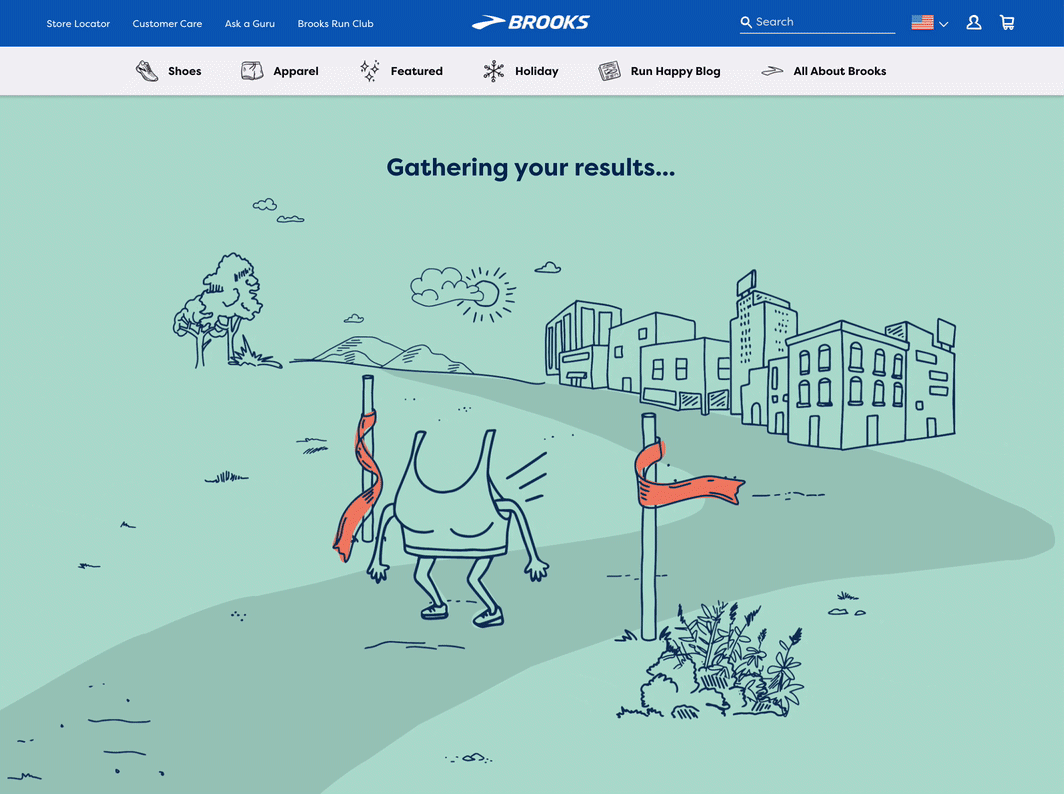This screenshot has height=794, width=1064.
Task: Open the Featured menu
Action: [417, 71]
